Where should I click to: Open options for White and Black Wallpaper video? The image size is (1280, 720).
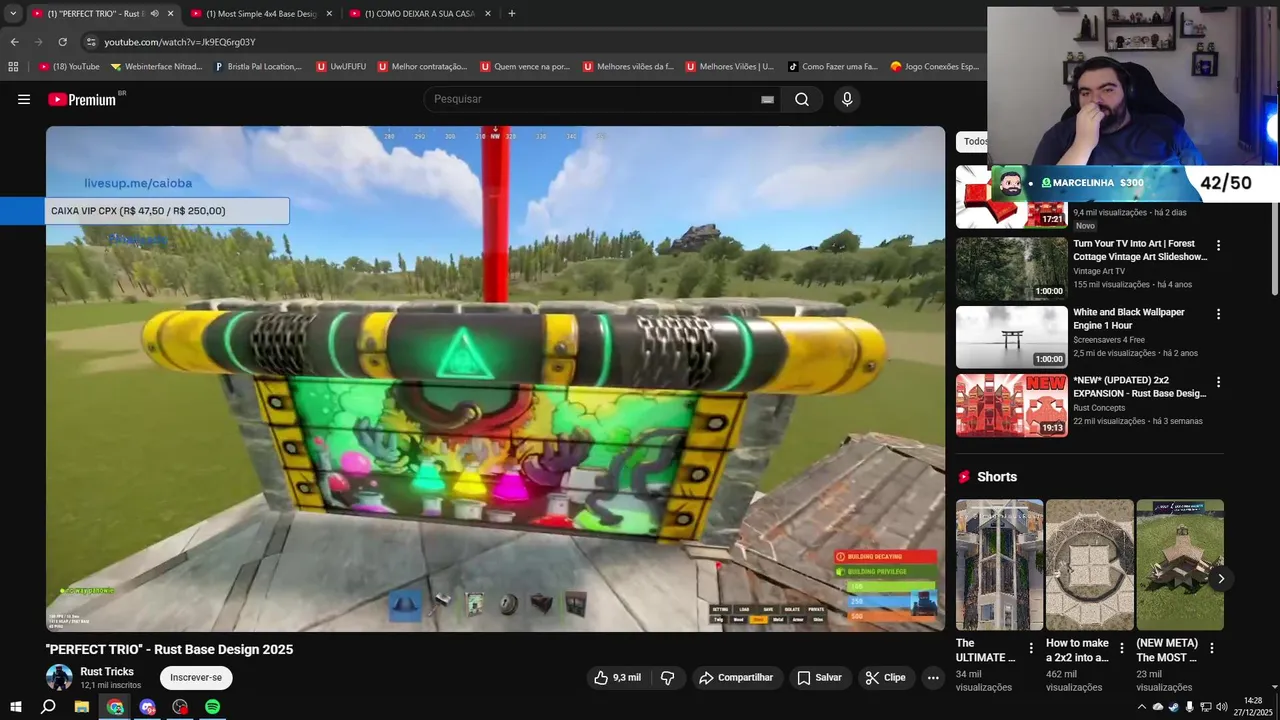1218,314
